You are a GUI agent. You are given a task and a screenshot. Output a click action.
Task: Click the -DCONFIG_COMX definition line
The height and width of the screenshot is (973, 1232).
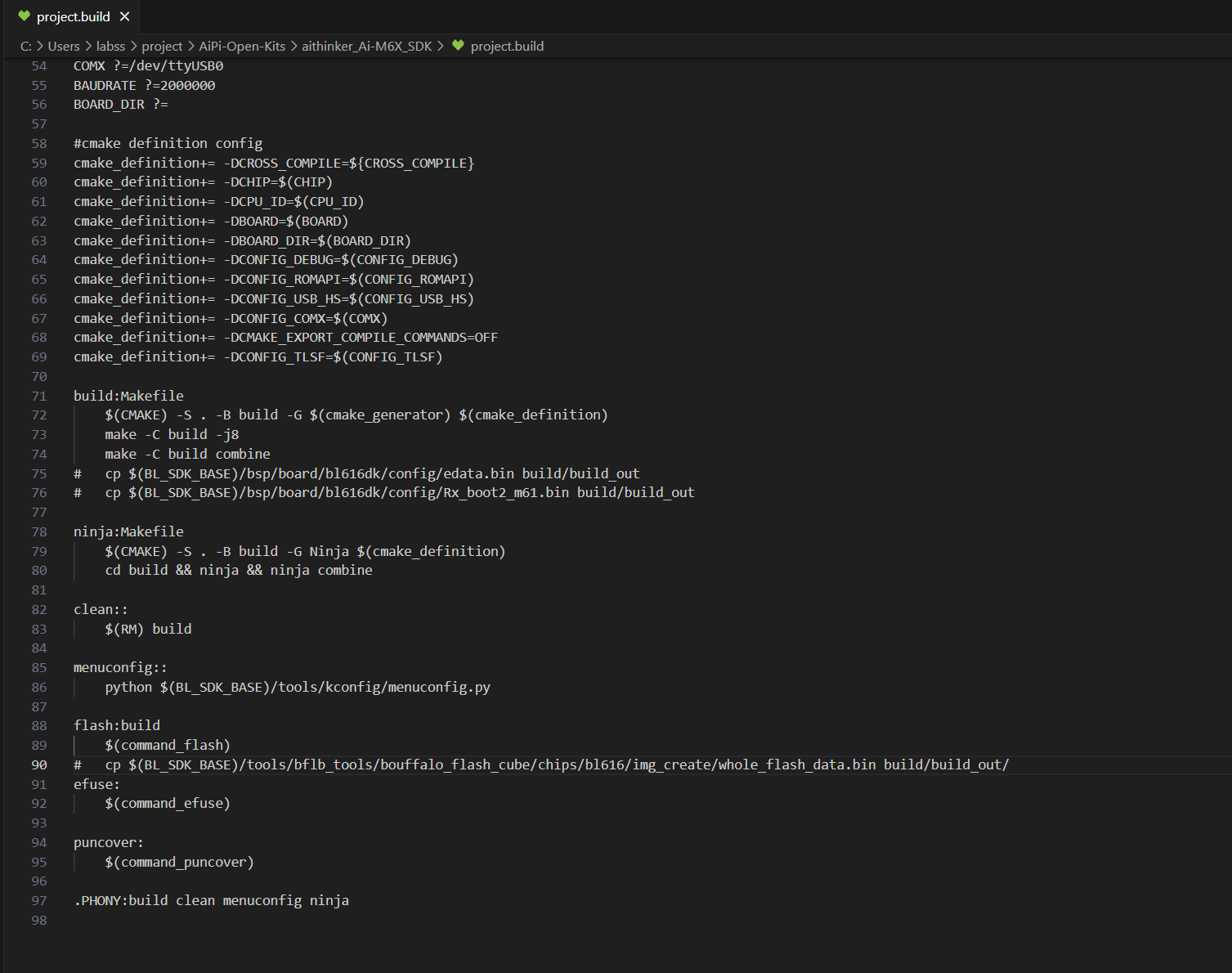(x=231, y=319)
